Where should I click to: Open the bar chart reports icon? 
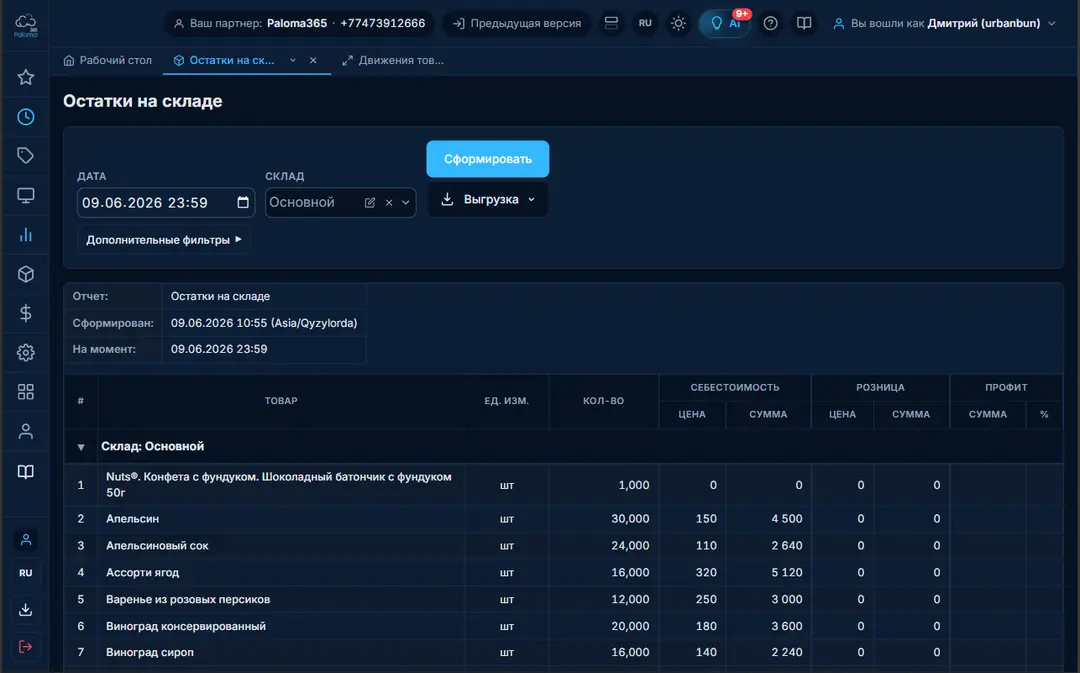point(25,235)
